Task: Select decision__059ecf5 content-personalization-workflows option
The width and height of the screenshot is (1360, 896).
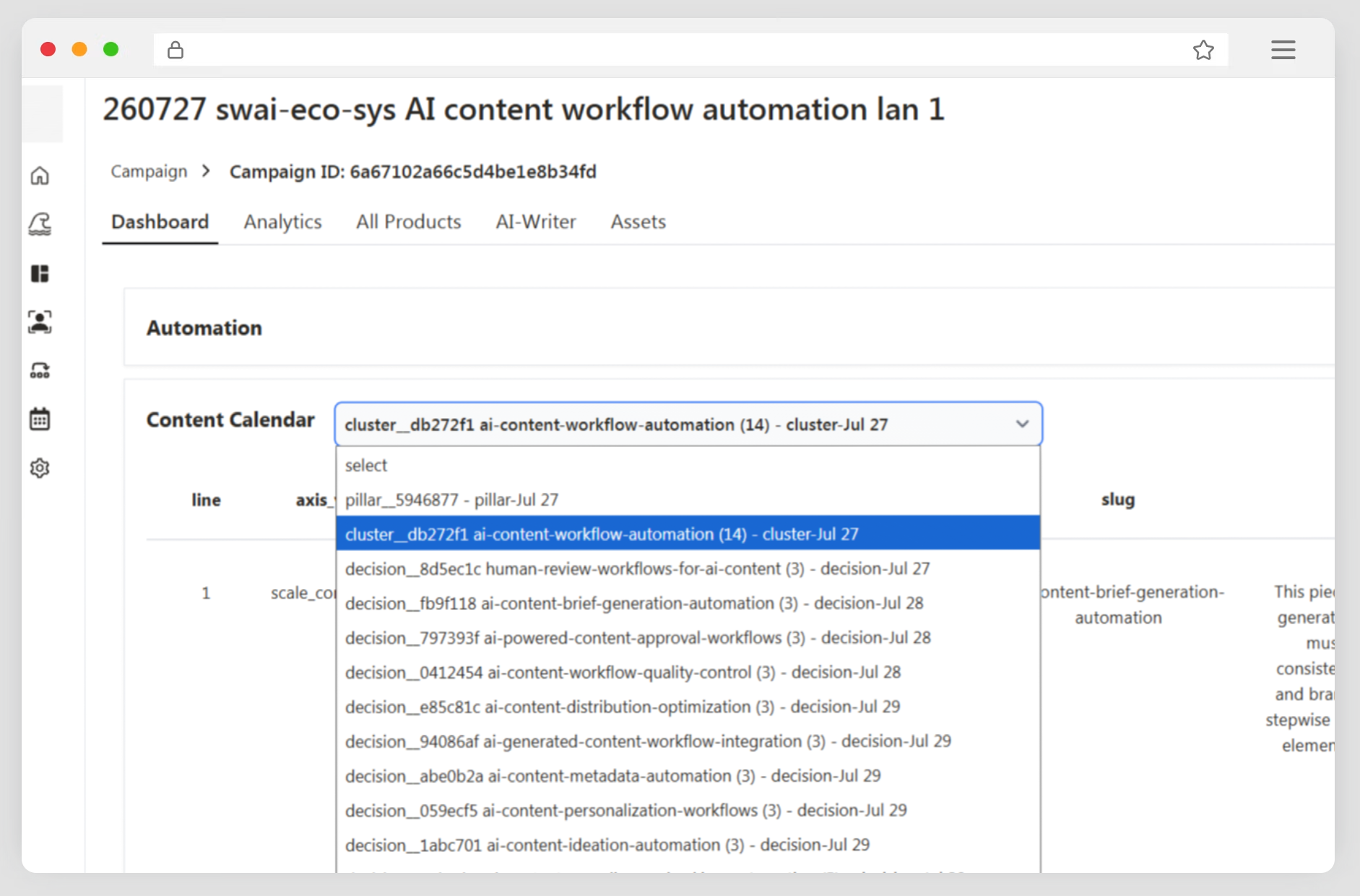Action: 688,810
